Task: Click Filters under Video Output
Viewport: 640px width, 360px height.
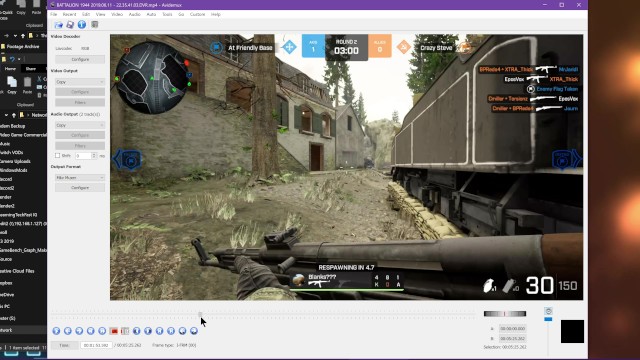Action: [80, 102]
